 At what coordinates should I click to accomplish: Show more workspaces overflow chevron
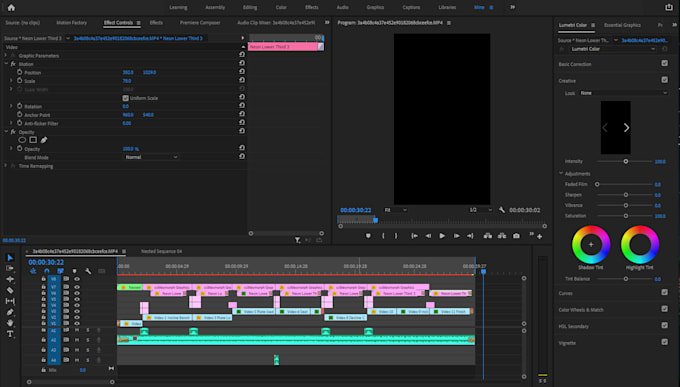(x=513, y=7)
